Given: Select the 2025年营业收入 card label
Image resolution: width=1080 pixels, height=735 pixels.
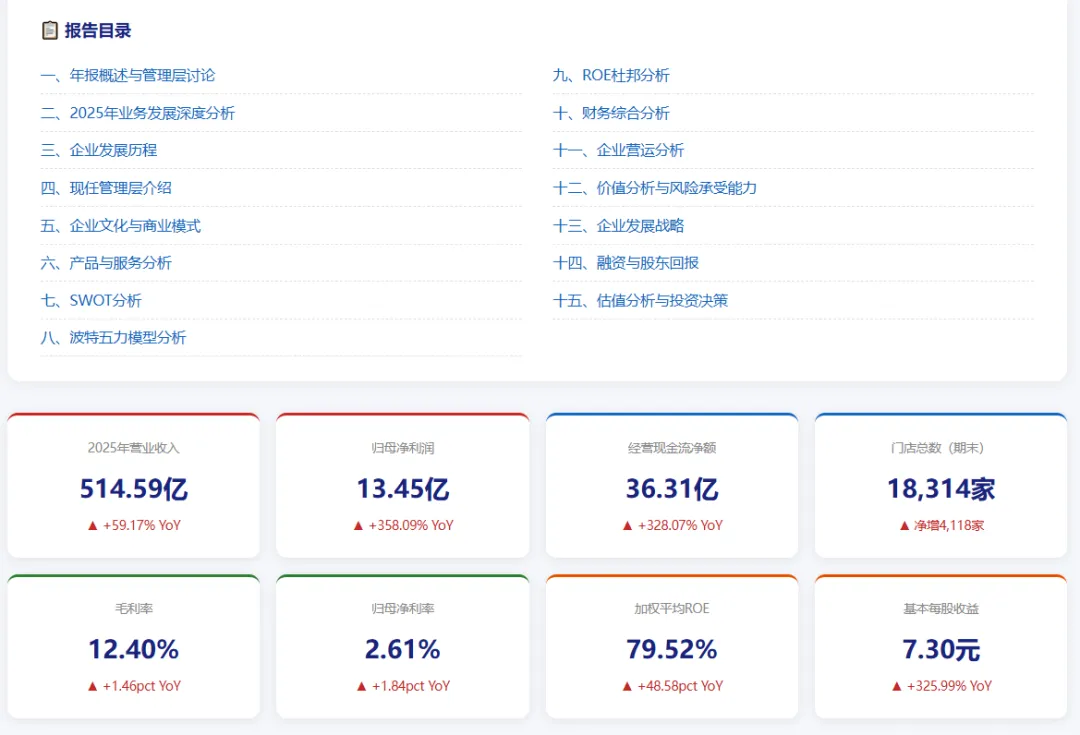Looking at the screenshot, I should pyautogui.click(x=134, y=448).
